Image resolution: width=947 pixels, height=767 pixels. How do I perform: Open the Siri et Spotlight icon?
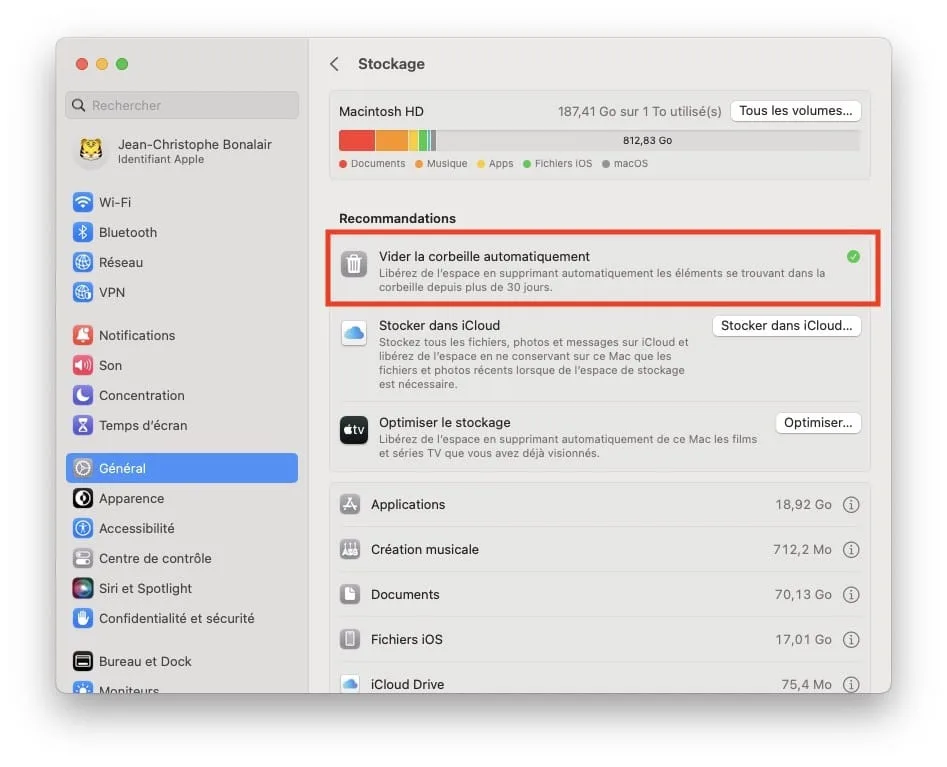point(83,588)
